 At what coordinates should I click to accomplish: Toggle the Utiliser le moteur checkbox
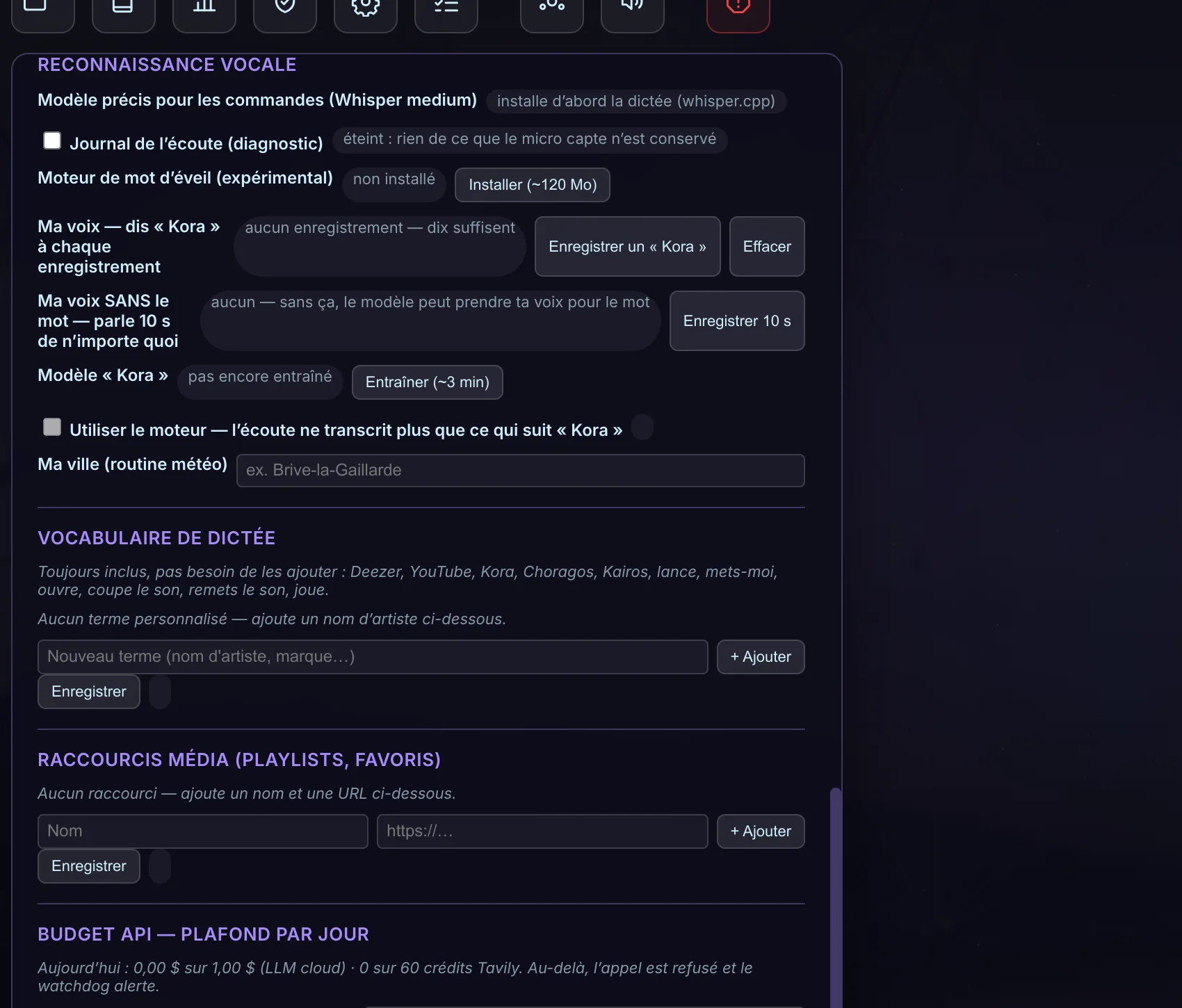[52, 427]
